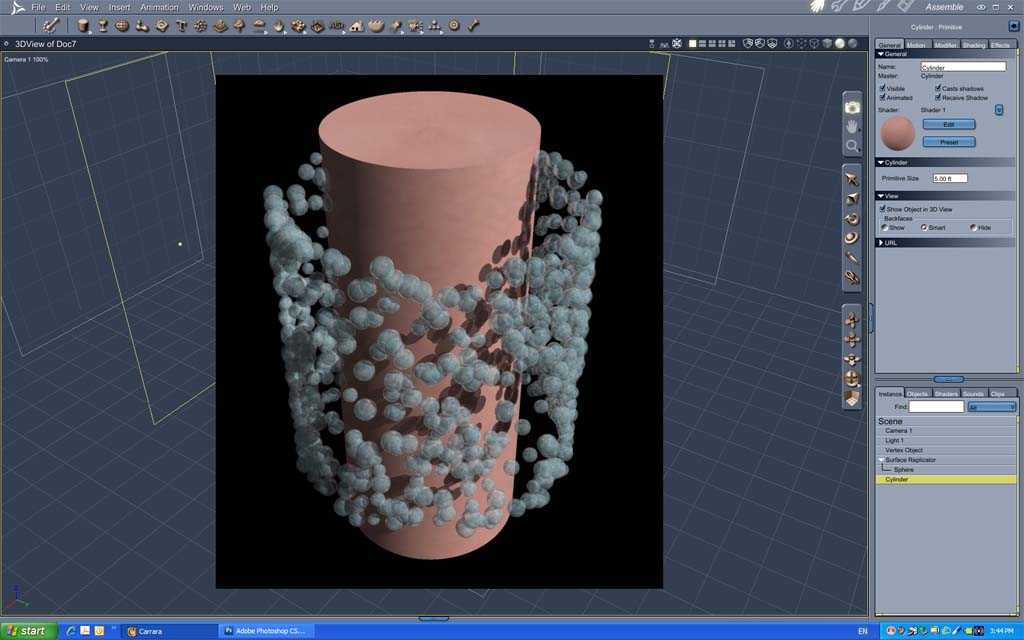Switch to the Shaders tab in browser
The width and height of the screenshot is (1024, 640).
click(946, 394)
